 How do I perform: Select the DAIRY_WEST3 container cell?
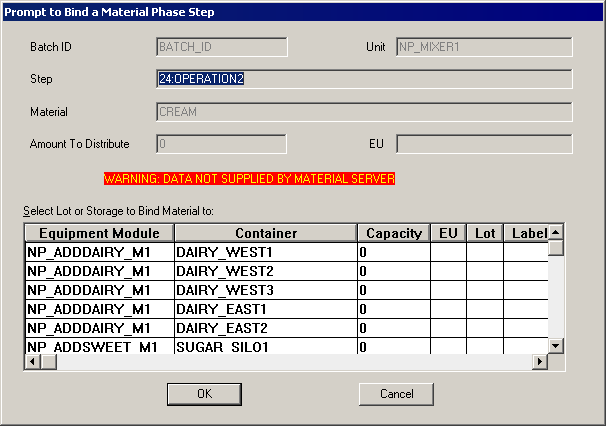(x=266, y=290)
